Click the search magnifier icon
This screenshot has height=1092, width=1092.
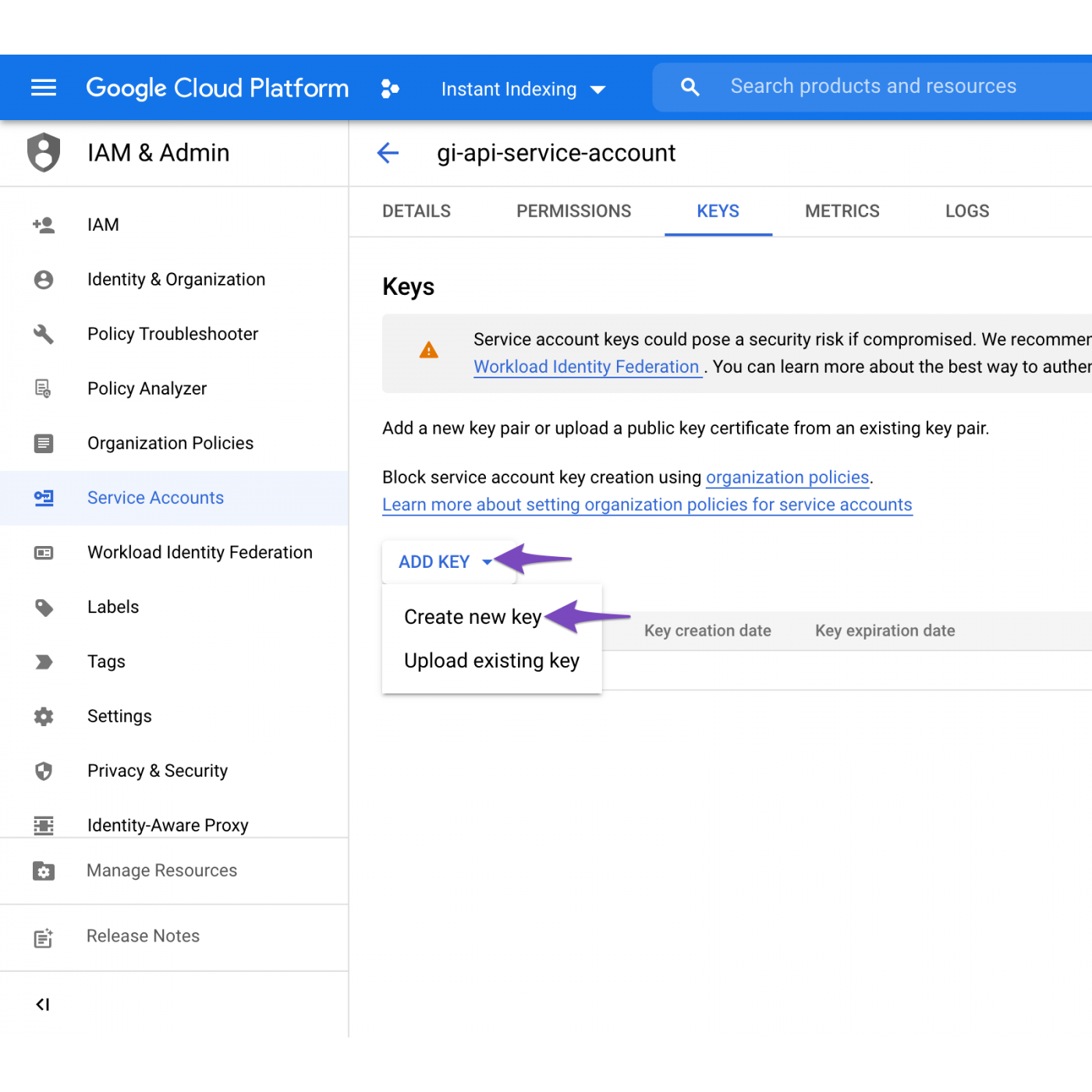click(x=690, y=87)
